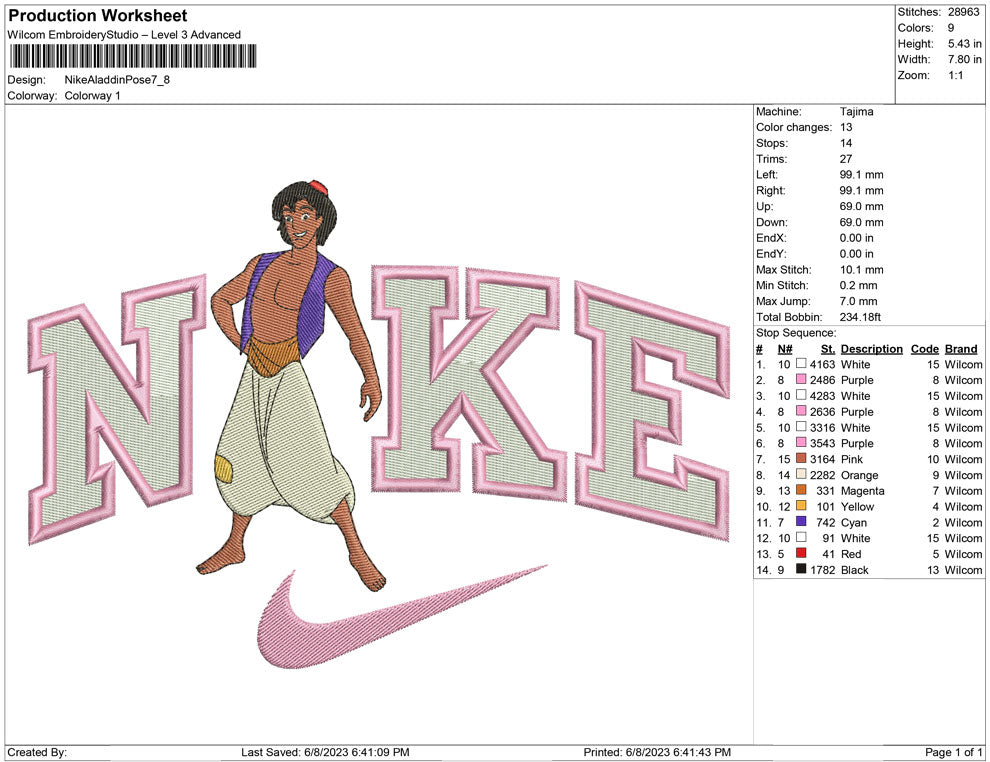This screenshot has width=990, height=762.
Task: Click the pink swoosh in the design preview
Action: click(401, 619)
